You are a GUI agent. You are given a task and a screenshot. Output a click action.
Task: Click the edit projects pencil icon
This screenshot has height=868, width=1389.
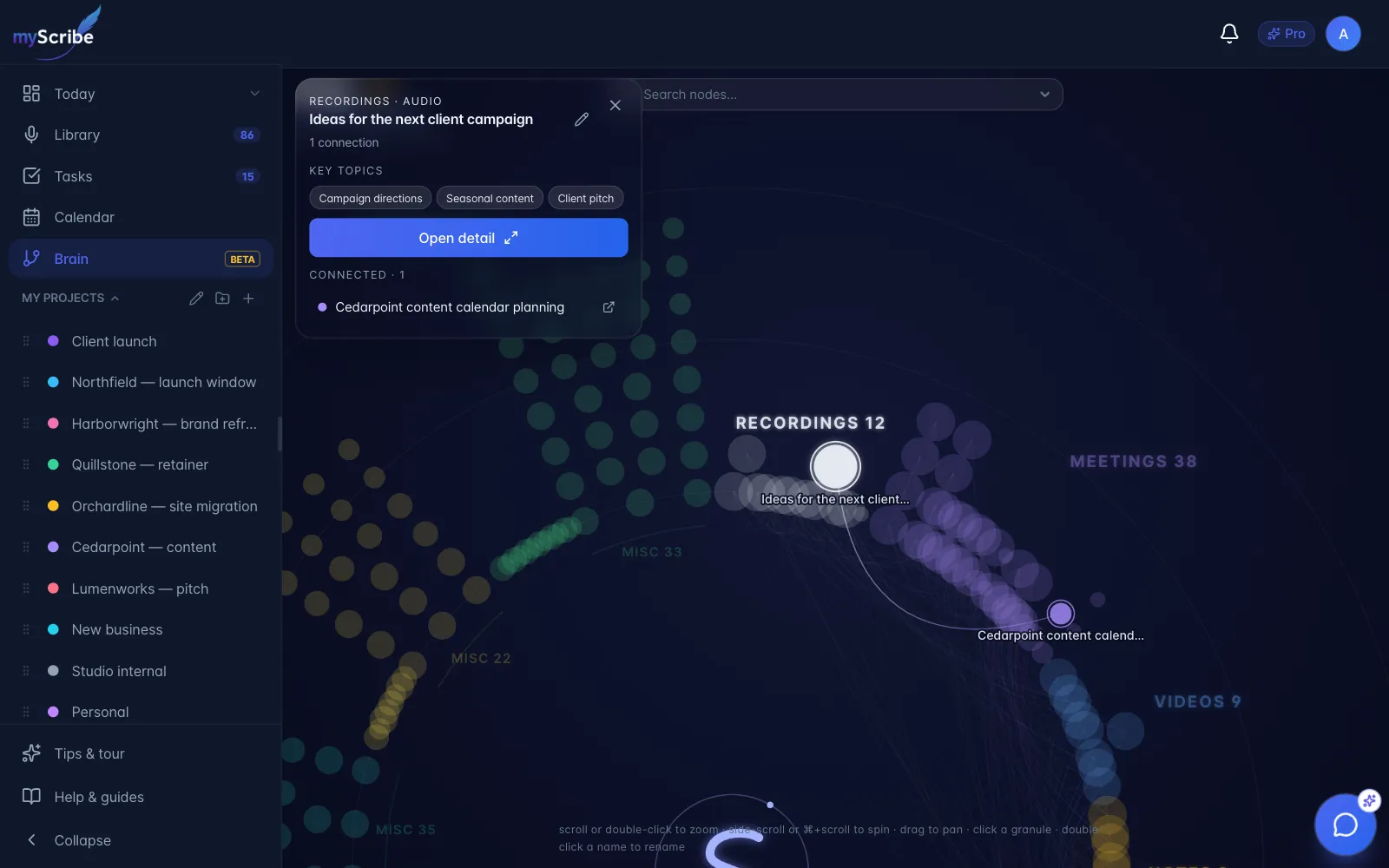pyautogui.click(x=196, y=298)
